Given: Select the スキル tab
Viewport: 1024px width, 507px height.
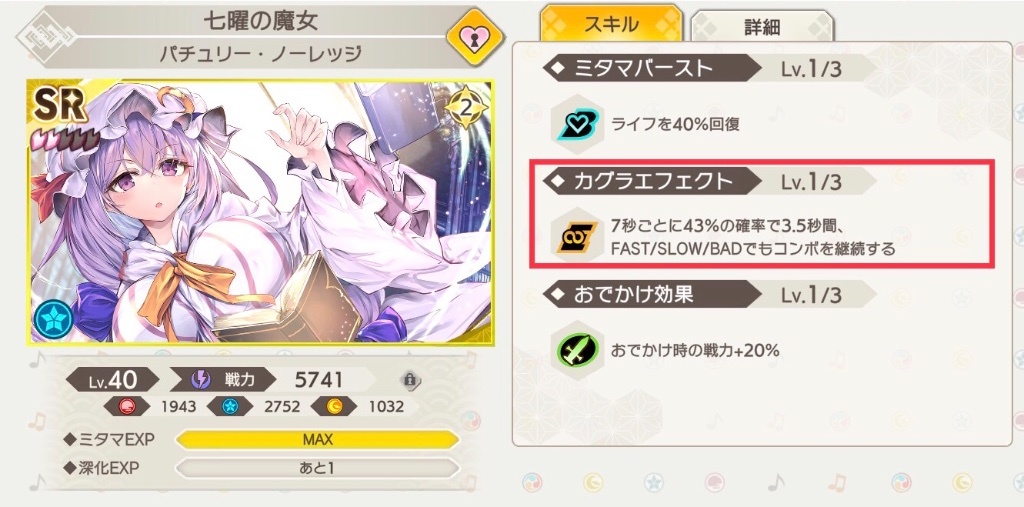Looking at the screenshot, I should [x=611, y=25].
